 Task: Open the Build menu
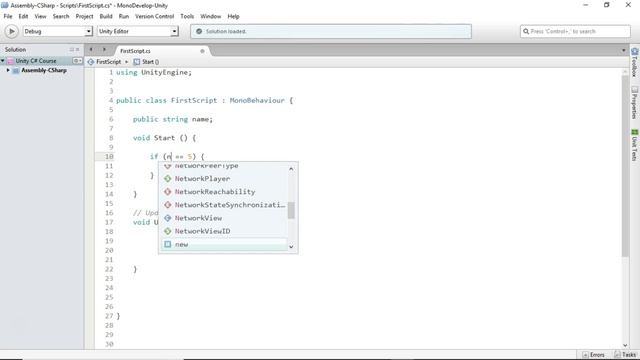pos(106,16)
